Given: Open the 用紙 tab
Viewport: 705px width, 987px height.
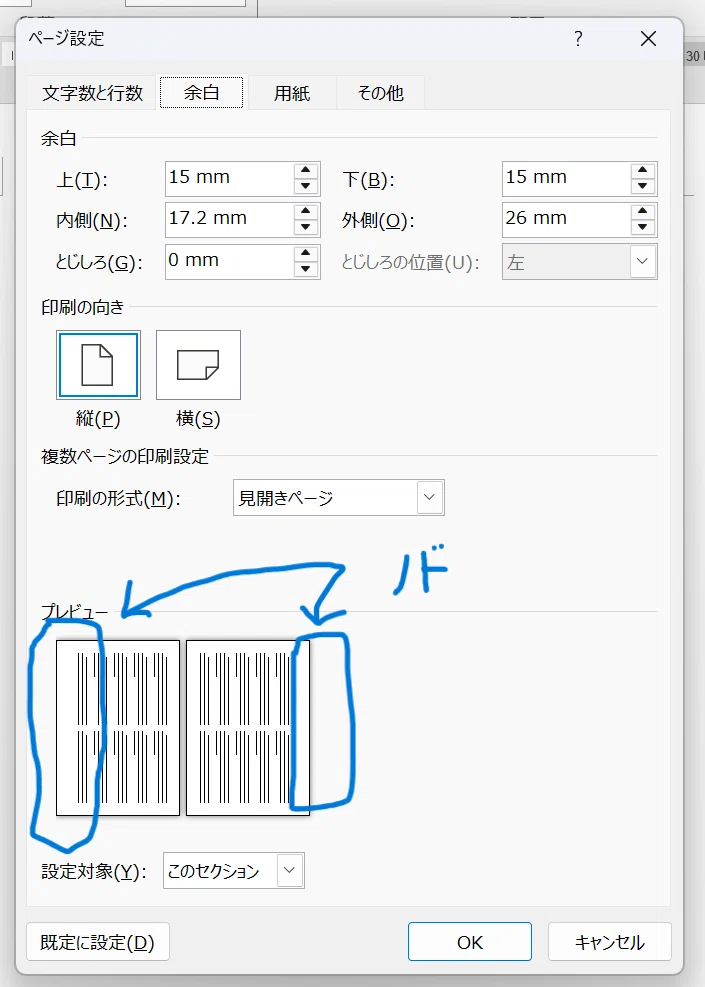Looking at the screenshot, I should (291, 93).
